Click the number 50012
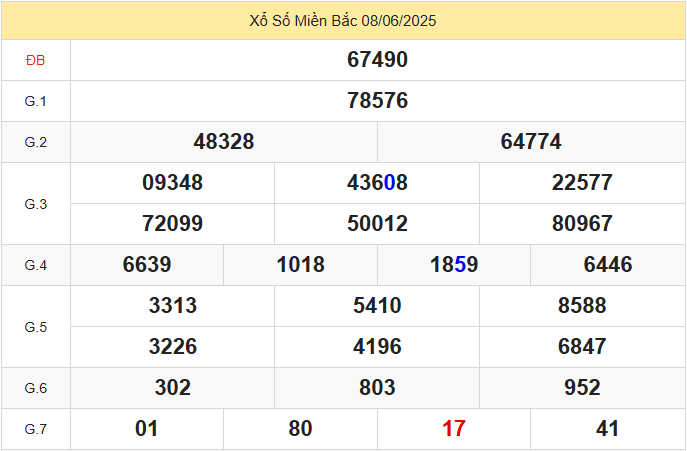The width and height of the screenshot is (687, 451). pyautogui.click(x=377, y=224)
